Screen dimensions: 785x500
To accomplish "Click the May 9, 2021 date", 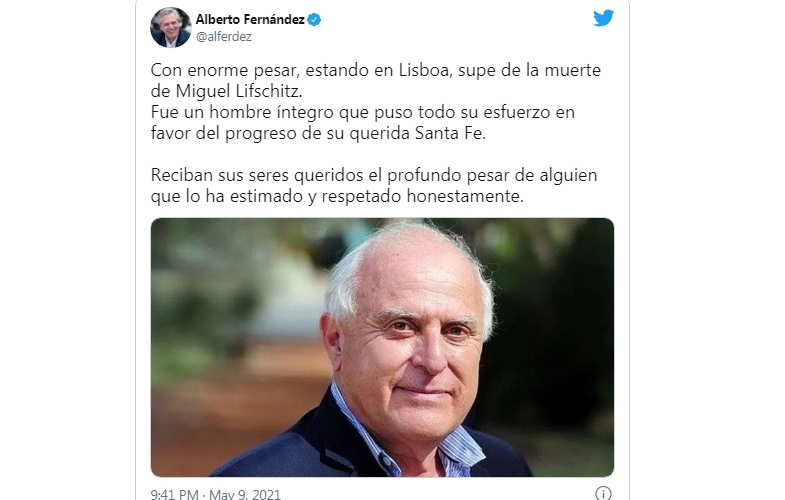I will click(x=245, y=494).
